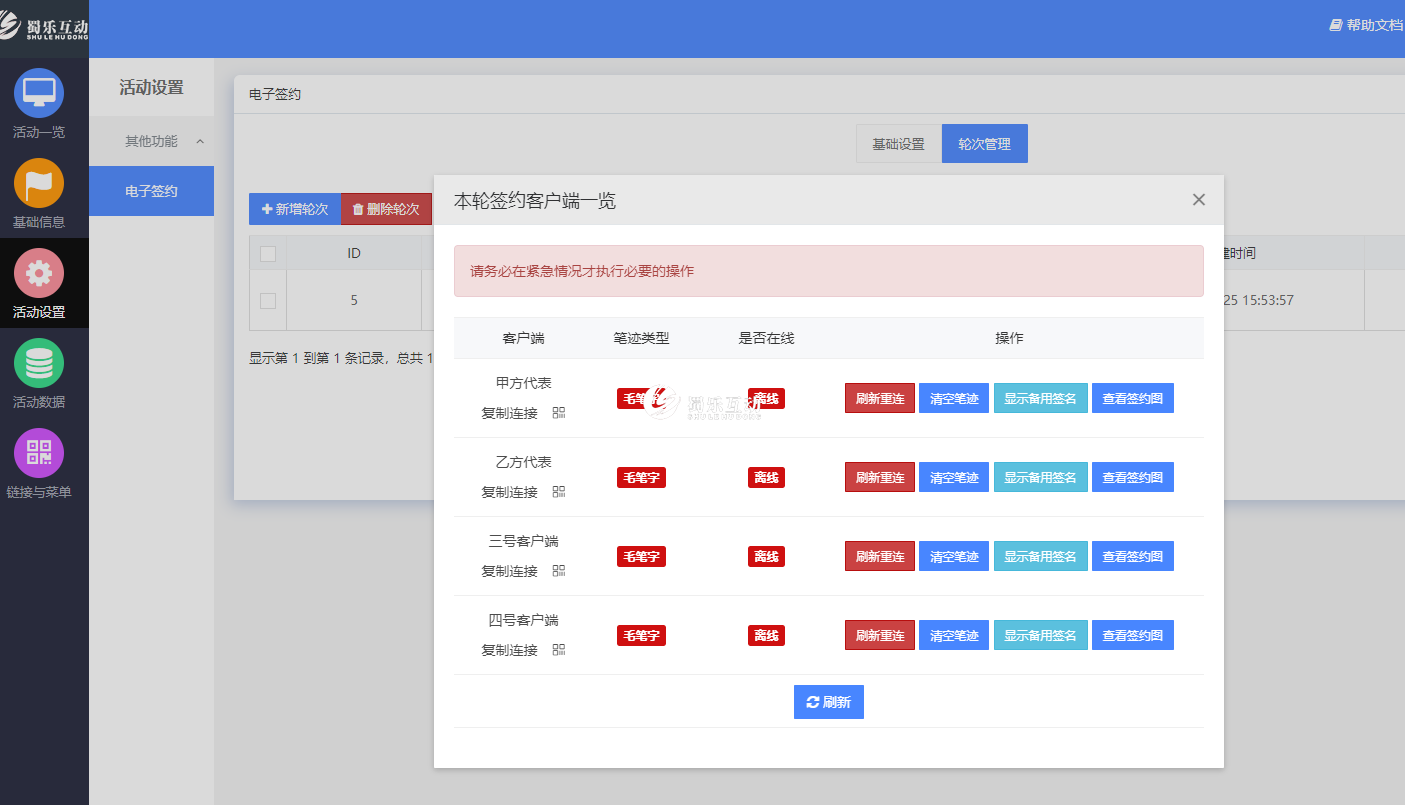Screen dimensions: 1405x805
Task: Switch to the 基础设置 tab
Action: (x=898, y=144)
